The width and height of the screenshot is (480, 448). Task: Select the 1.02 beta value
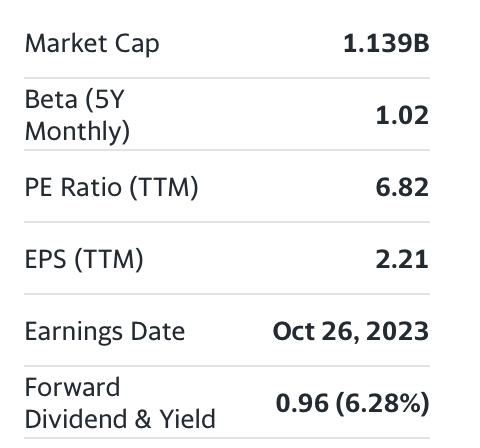[x=402, y=116]
